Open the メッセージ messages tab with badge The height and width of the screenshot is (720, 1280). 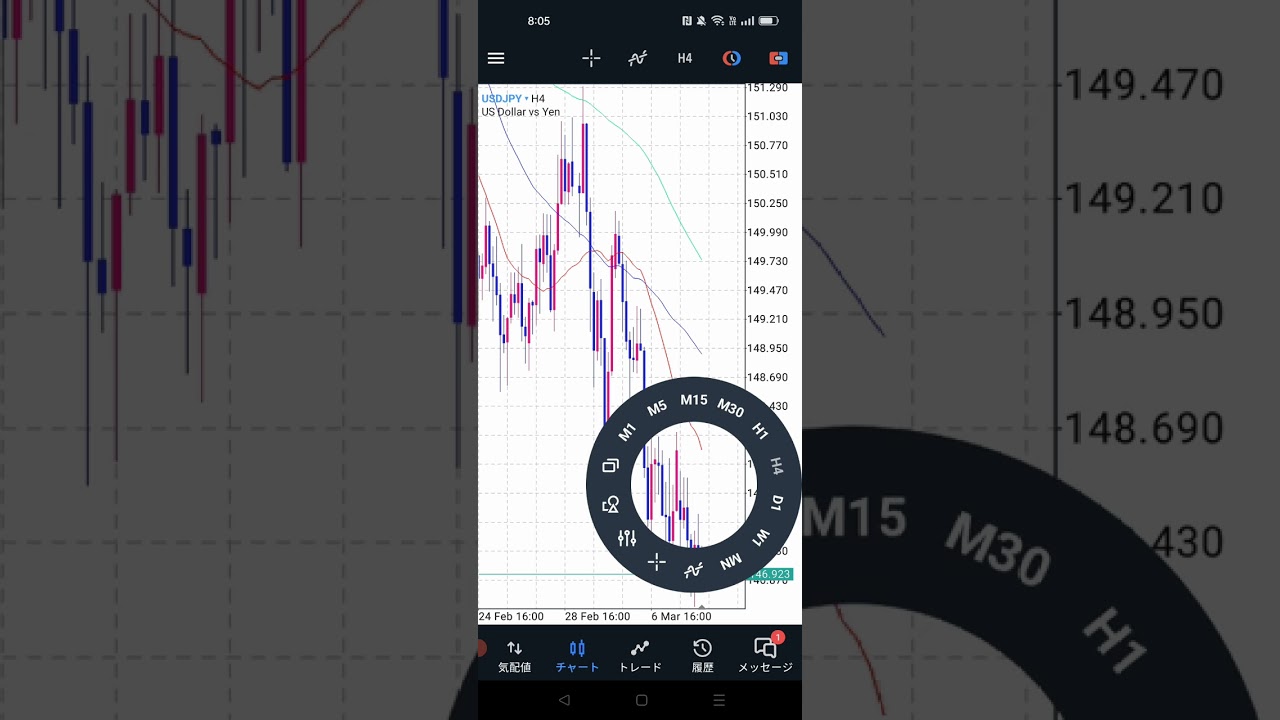click(x=765, y=656)
